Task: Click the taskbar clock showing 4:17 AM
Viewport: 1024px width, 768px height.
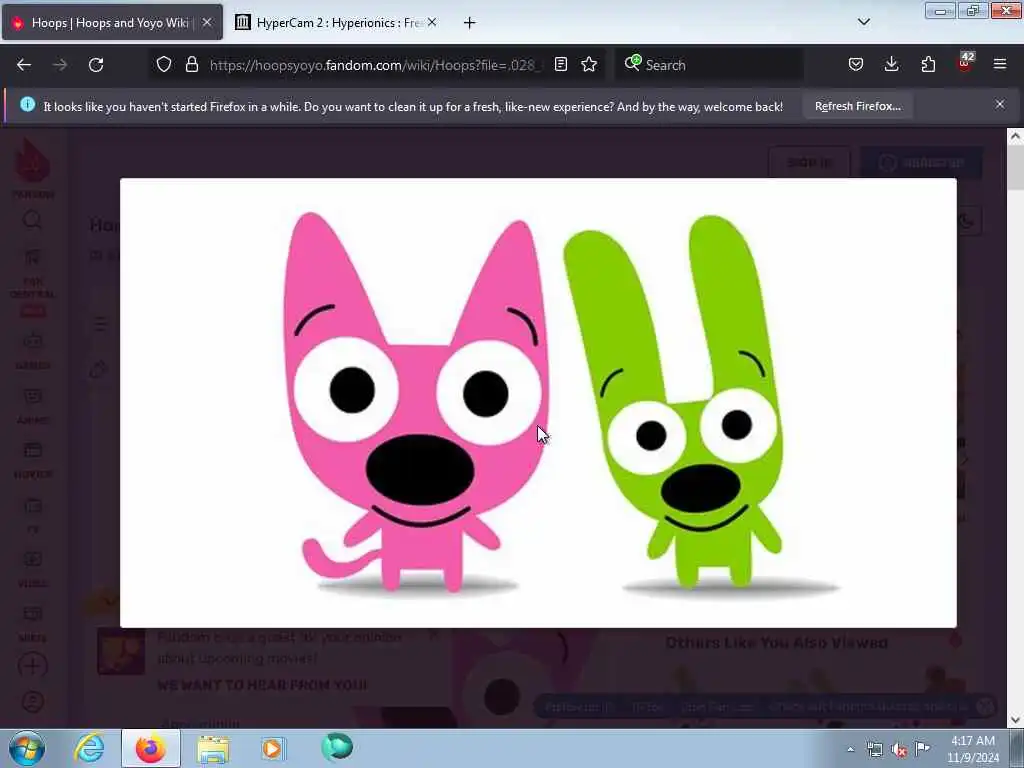Action: 973,749
